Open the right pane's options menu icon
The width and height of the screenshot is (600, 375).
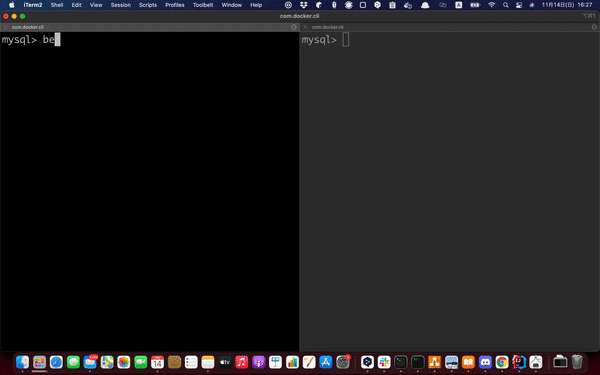[594, 27]
